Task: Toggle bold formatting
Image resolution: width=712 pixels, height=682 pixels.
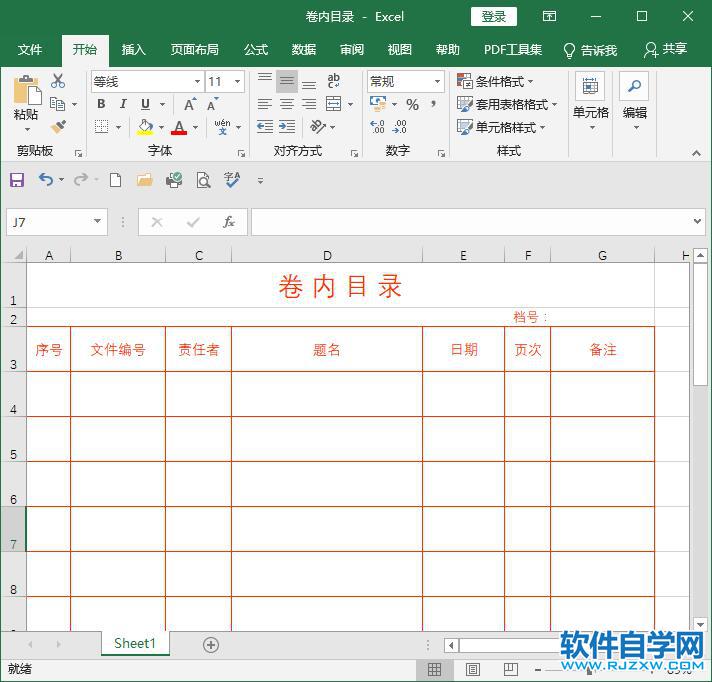Action: point(101,104)
